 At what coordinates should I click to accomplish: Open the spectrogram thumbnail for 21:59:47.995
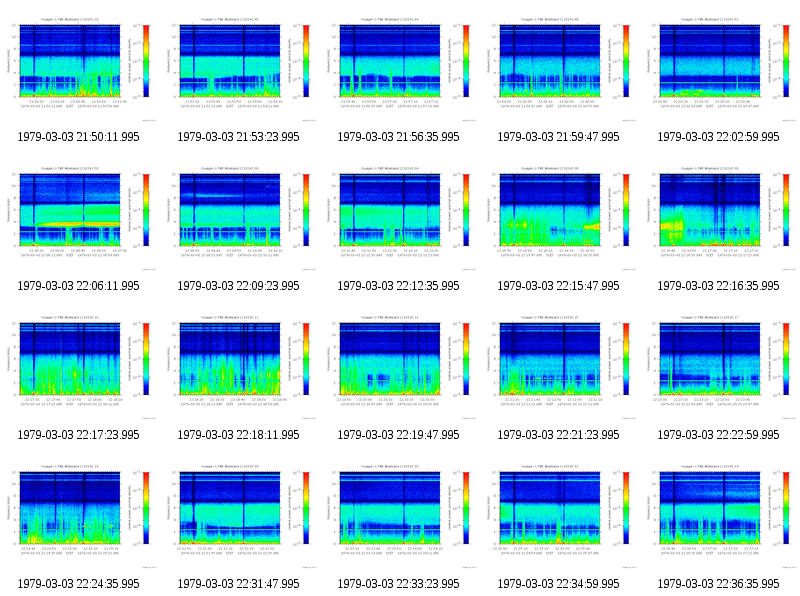pos(558,69)
